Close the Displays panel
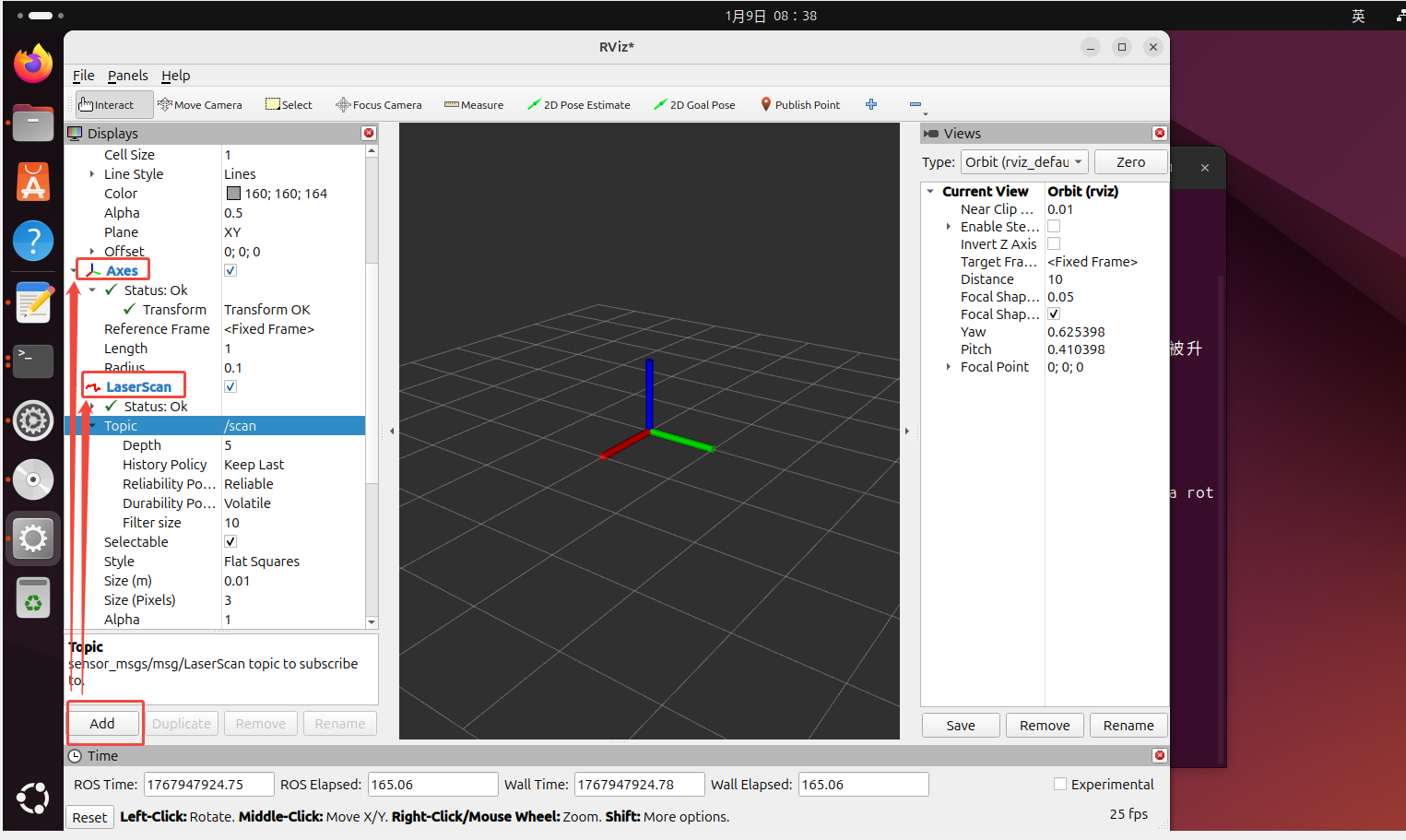Screen dimensions: 1406x840 369,134
